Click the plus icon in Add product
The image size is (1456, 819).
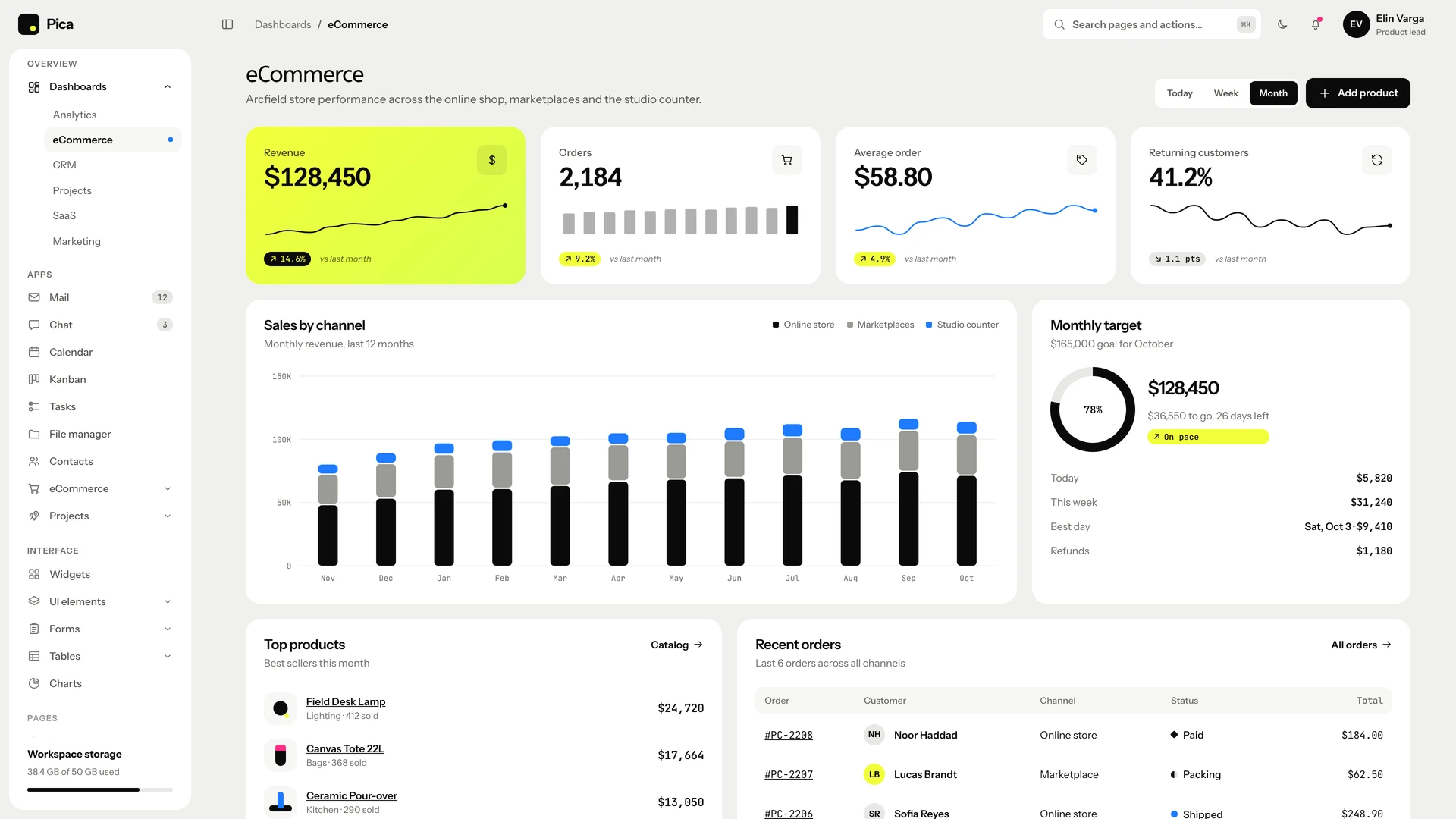(x=1325, y=93)
